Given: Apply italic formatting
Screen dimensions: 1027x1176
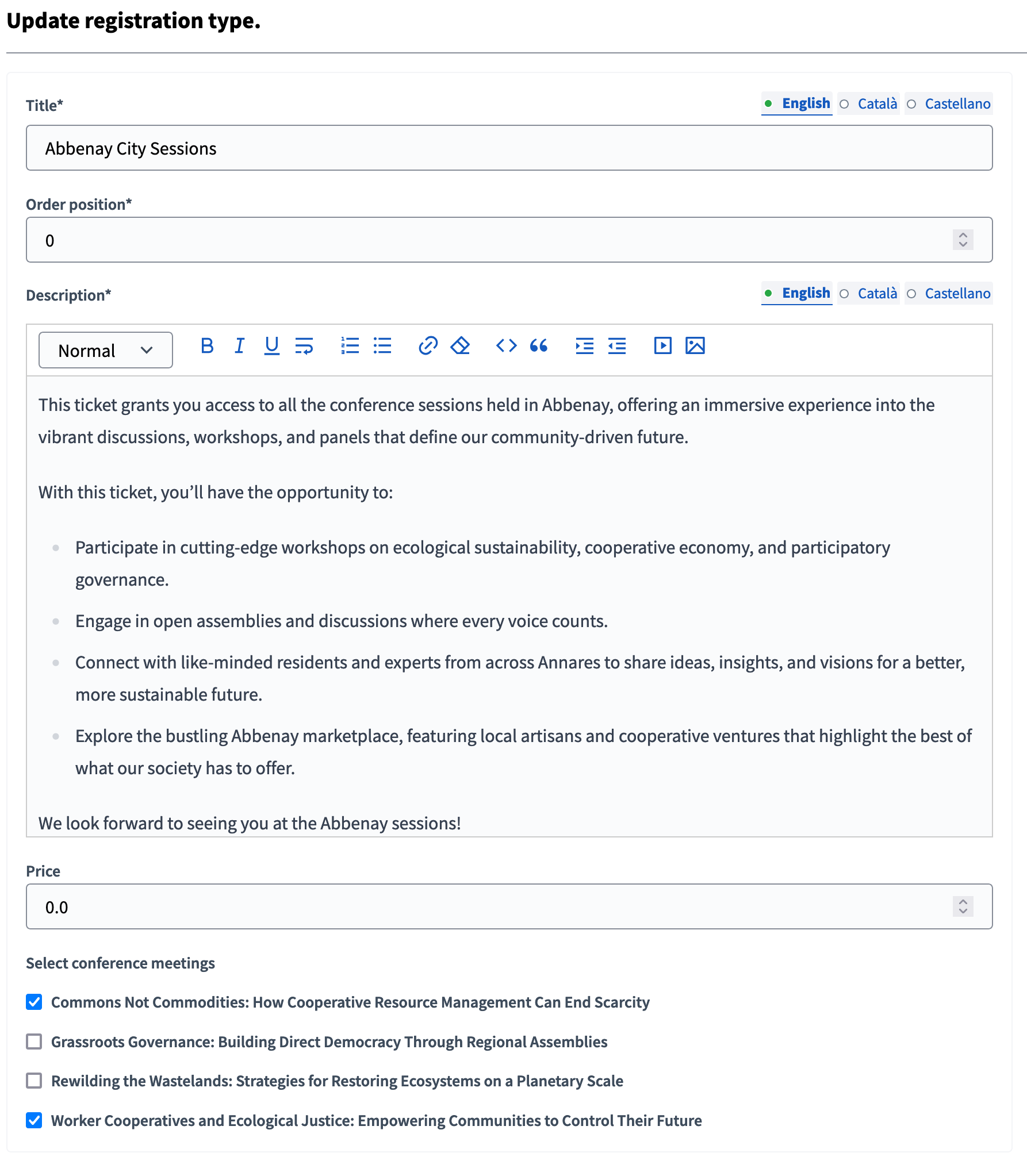Looking at the screenshot, I should [x=239, y=346].
